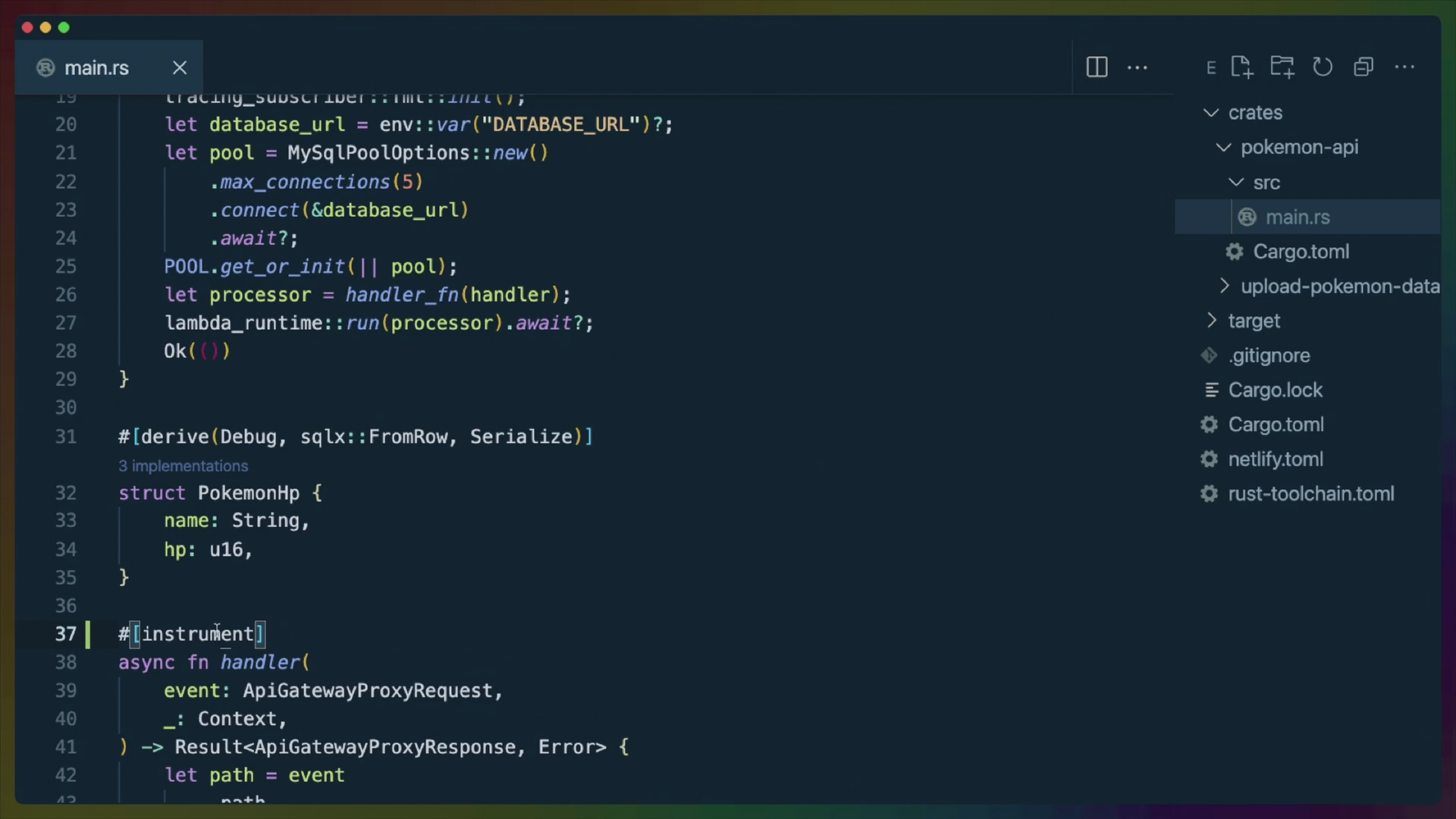Collapse all folders in the Explorer
1456x819 pixels.
point(1363,67)
